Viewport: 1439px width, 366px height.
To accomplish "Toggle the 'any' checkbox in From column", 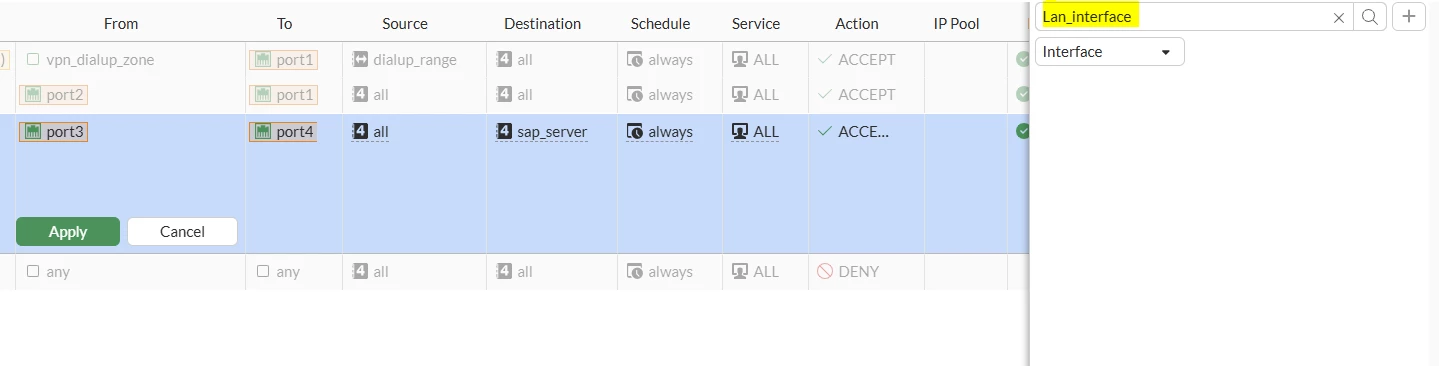I will pyautogui.click(x=33, y=271).
